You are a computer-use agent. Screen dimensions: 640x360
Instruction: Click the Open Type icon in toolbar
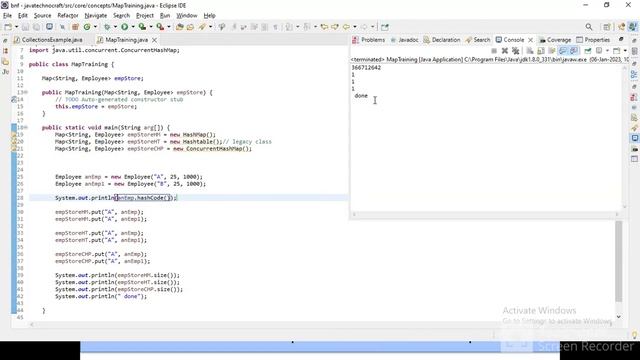(180, 27)
